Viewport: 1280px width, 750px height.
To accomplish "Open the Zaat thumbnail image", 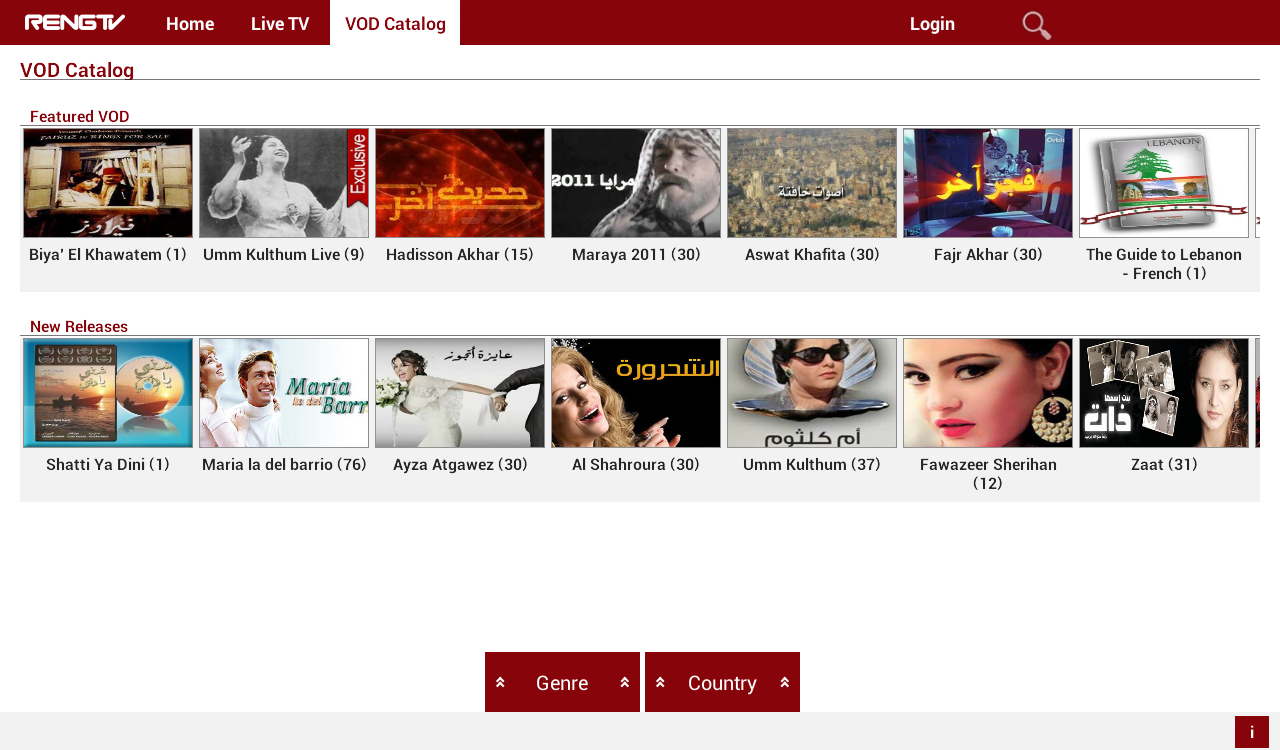I will coord(1164,393).
